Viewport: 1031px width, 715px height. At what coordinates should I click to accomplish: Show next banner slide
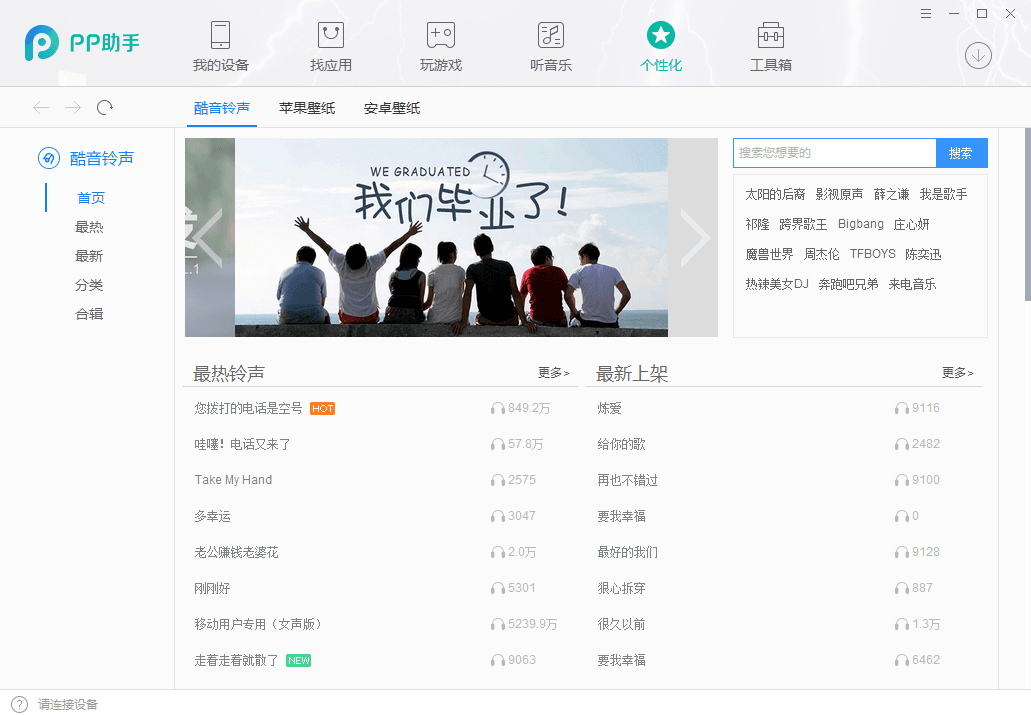694,237
